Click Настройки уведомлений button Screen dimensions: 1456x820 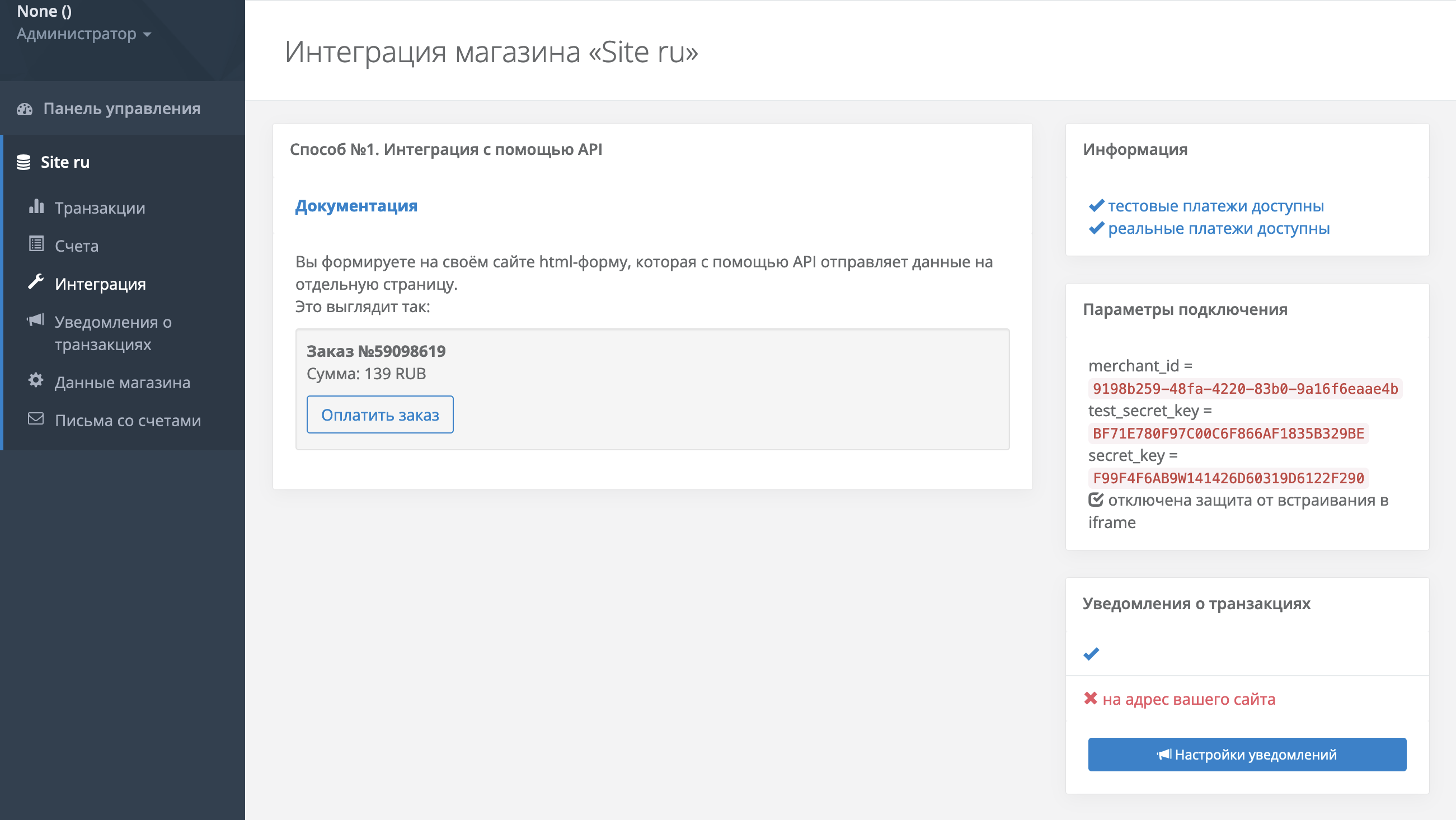pos(1247,754)
